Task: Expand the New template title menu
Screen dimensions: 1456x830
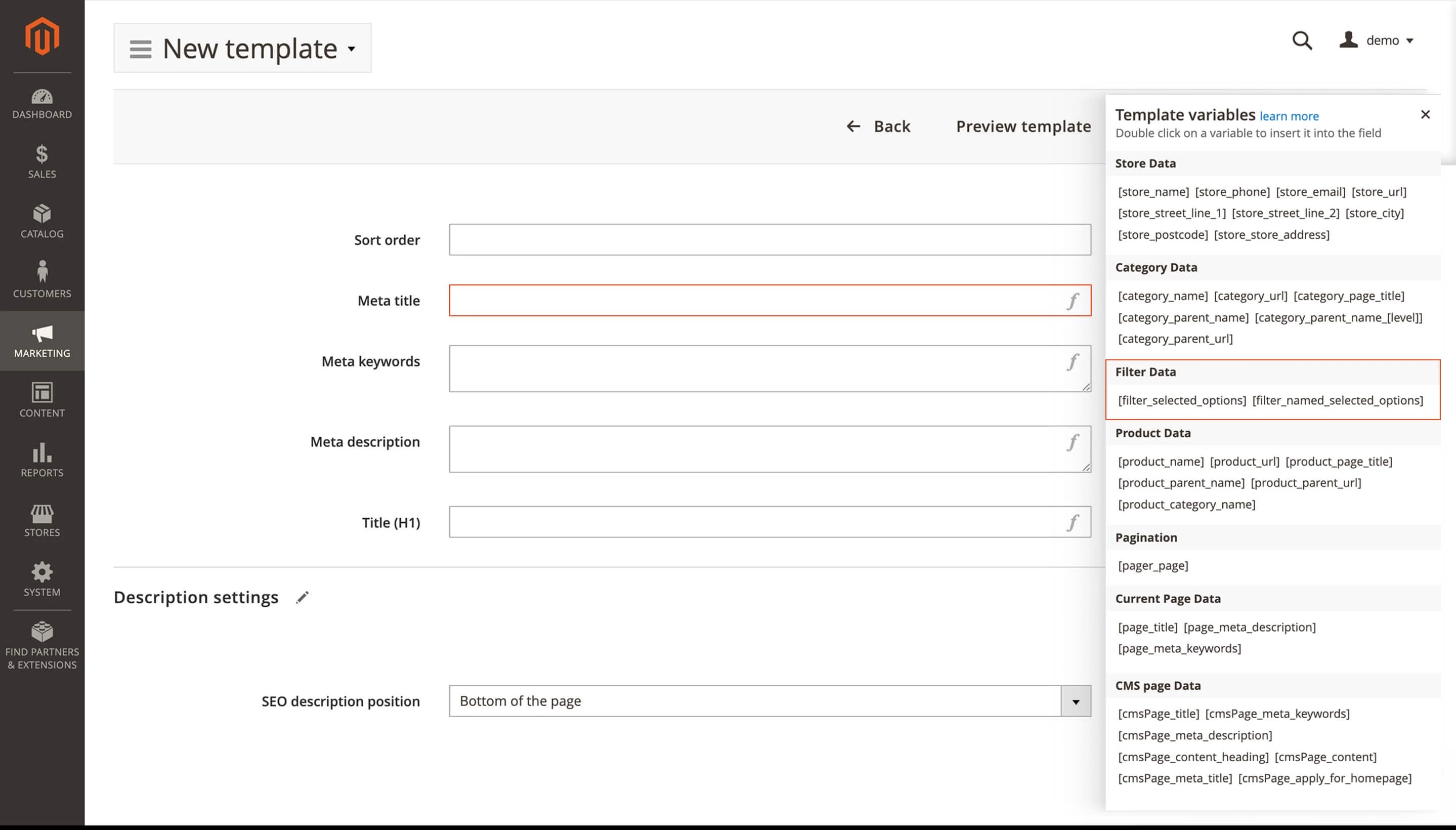Action: 352,49
